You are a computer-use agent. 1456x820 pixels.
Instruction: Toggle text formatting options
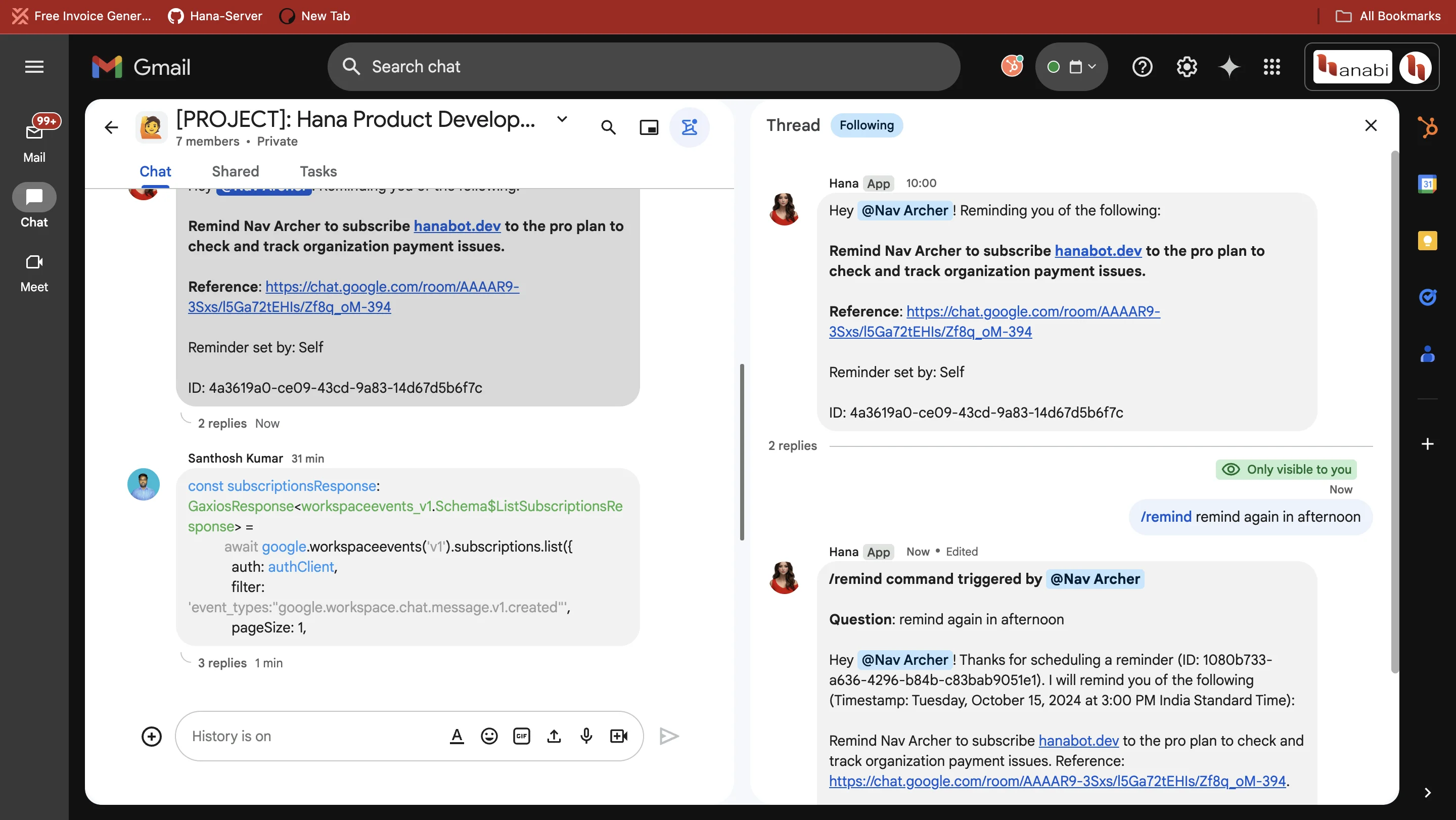tap(457, 737)
